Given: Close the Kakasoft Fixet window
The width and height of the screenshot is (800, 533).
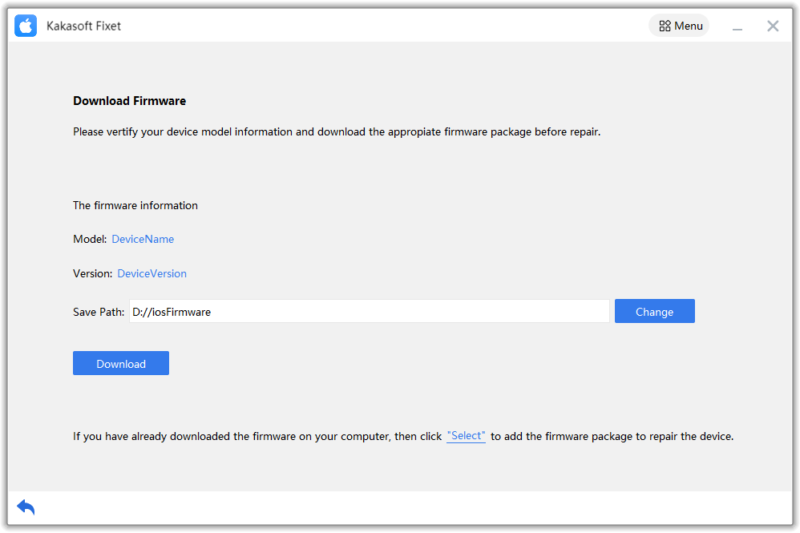Looking at the screenshot, I should pyautogui.click(x=773, y=26).
